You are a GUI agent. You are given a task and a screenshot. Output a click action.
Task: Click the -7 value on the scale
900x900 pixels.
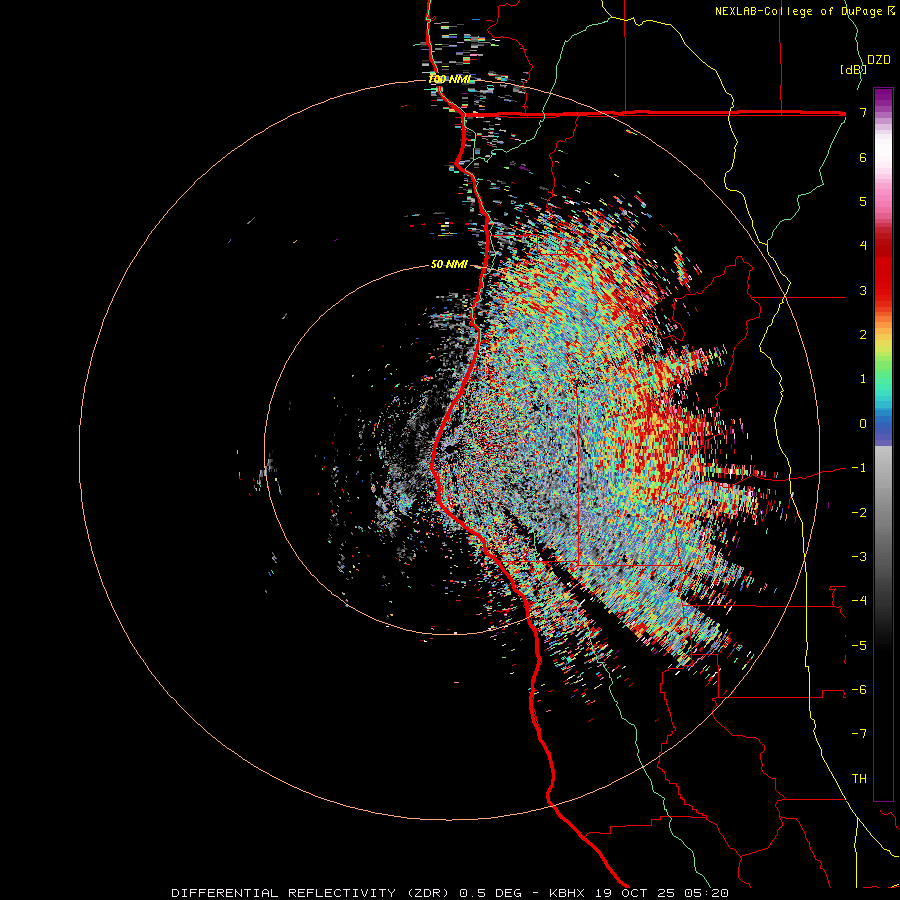pyautogui.click(x=859, y=734)
